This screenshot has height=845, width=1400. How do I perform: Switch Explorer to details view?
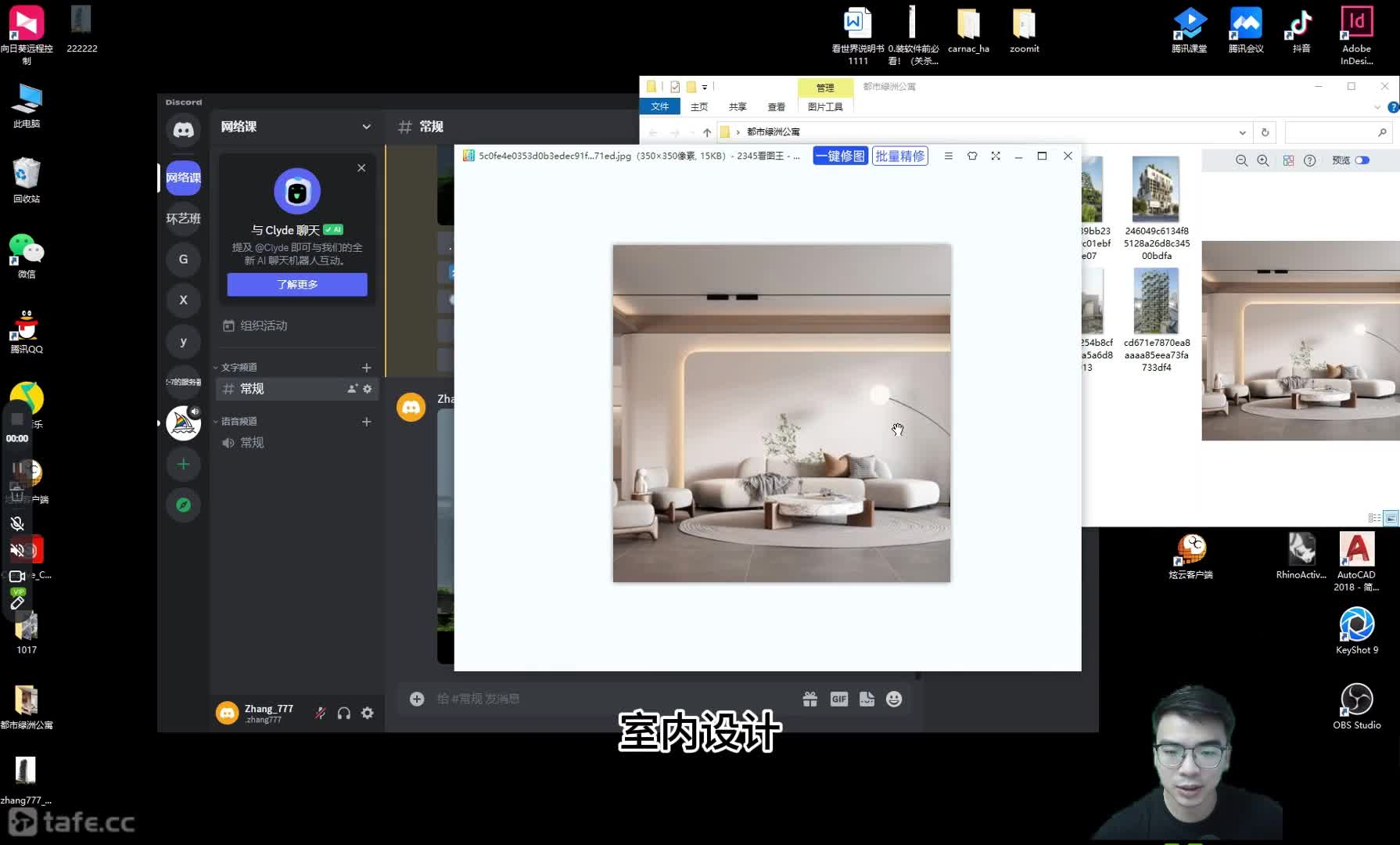point(1374,518)
